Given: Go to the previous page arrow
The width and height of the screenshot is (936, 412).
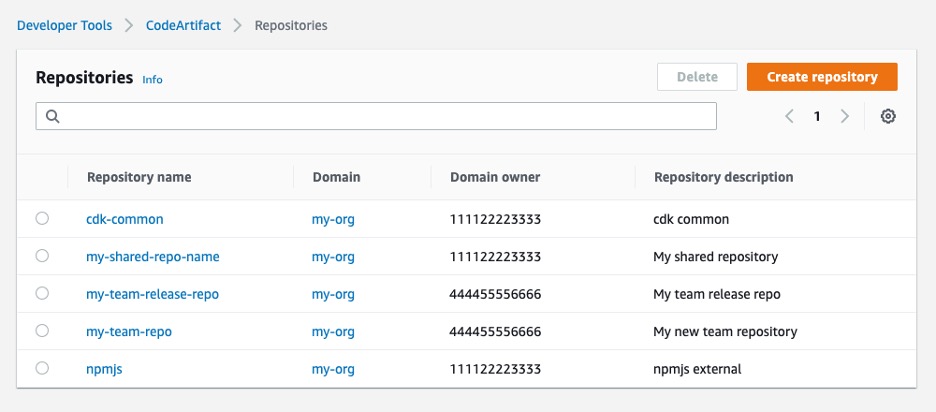Looking at the screenshot, I should click(x=789, y=116).
